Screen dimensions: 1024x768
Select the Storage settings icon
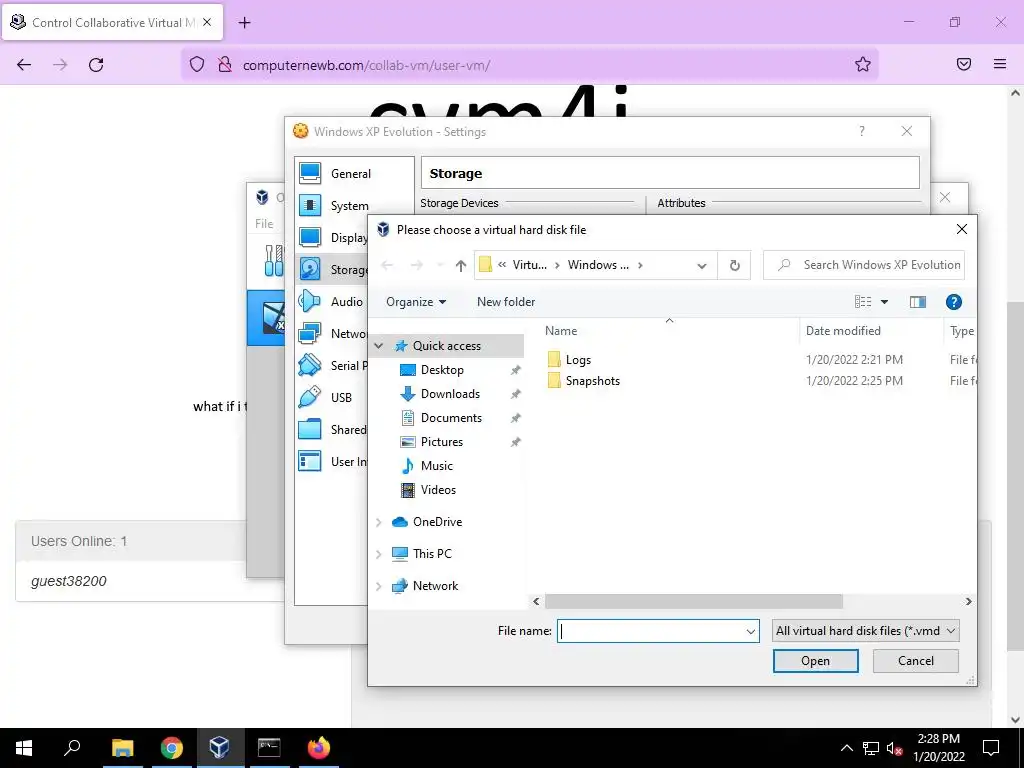click(310, 269)
